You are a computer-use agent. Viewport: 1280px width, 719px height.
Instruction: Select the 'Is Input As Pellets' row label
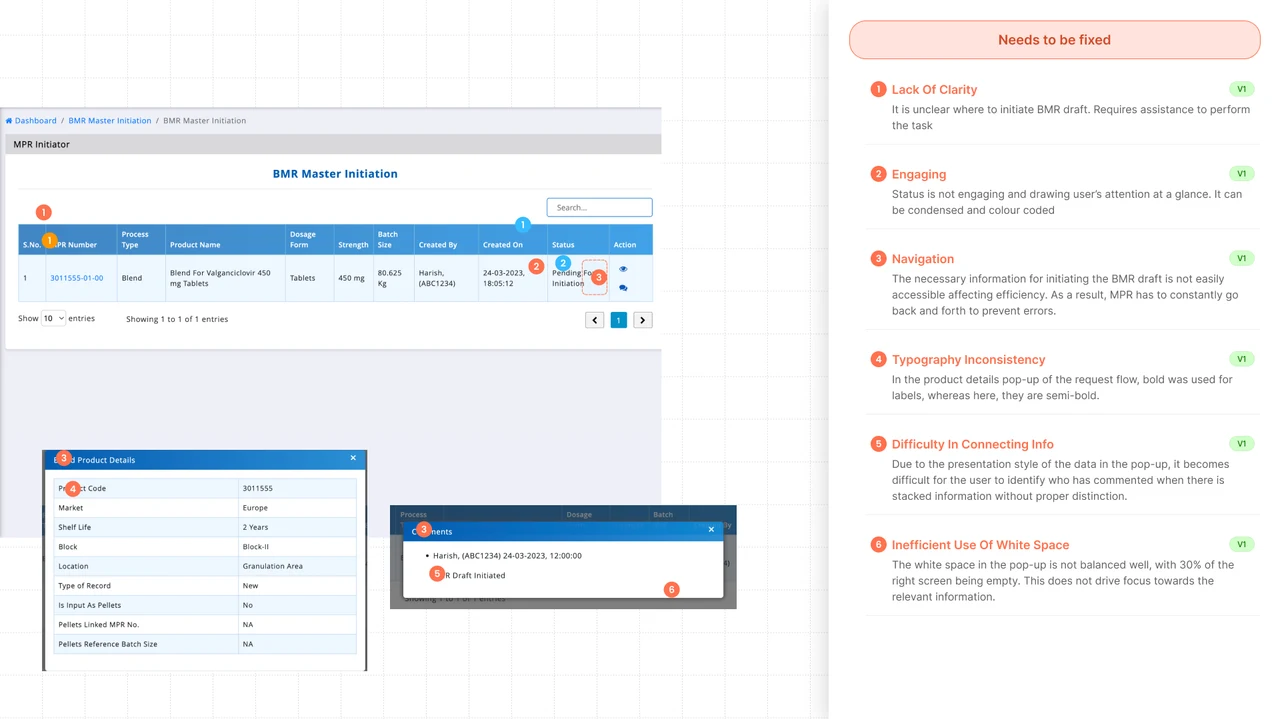90,605
